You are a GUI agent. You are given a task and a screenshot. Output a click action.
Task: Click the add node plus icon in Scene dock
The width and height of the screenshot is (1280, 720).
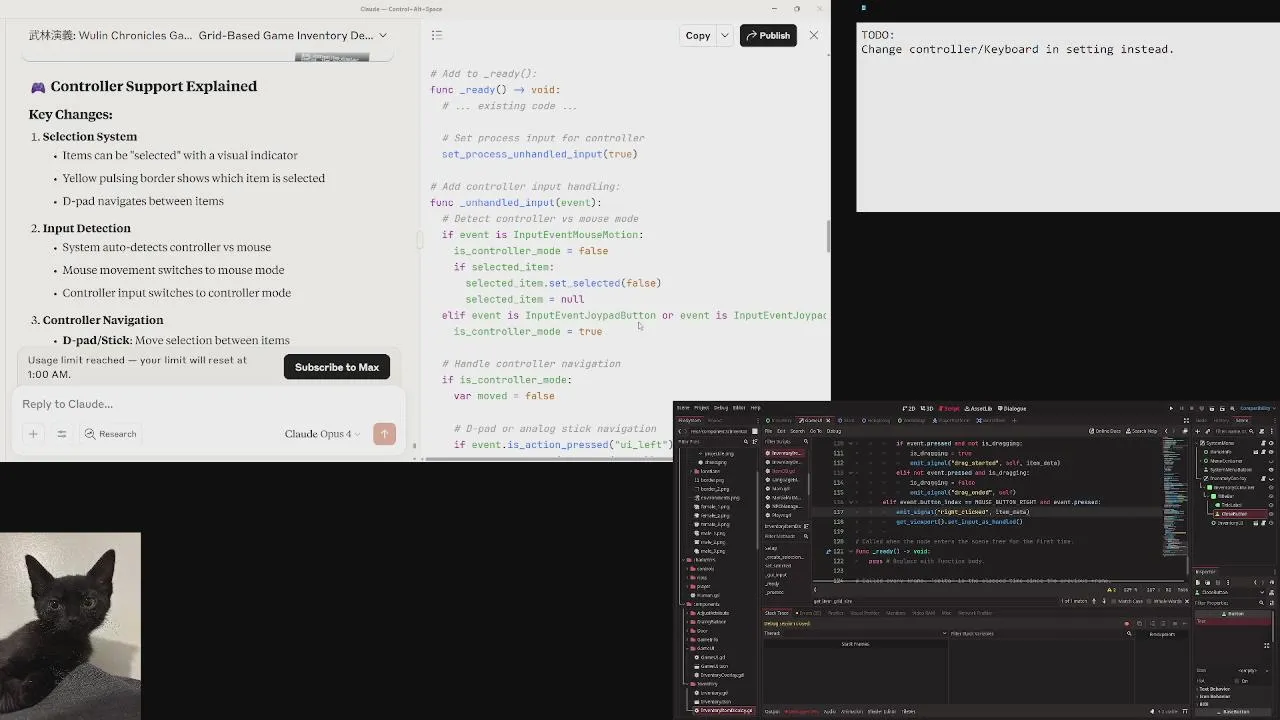(x=1197, y=431)
